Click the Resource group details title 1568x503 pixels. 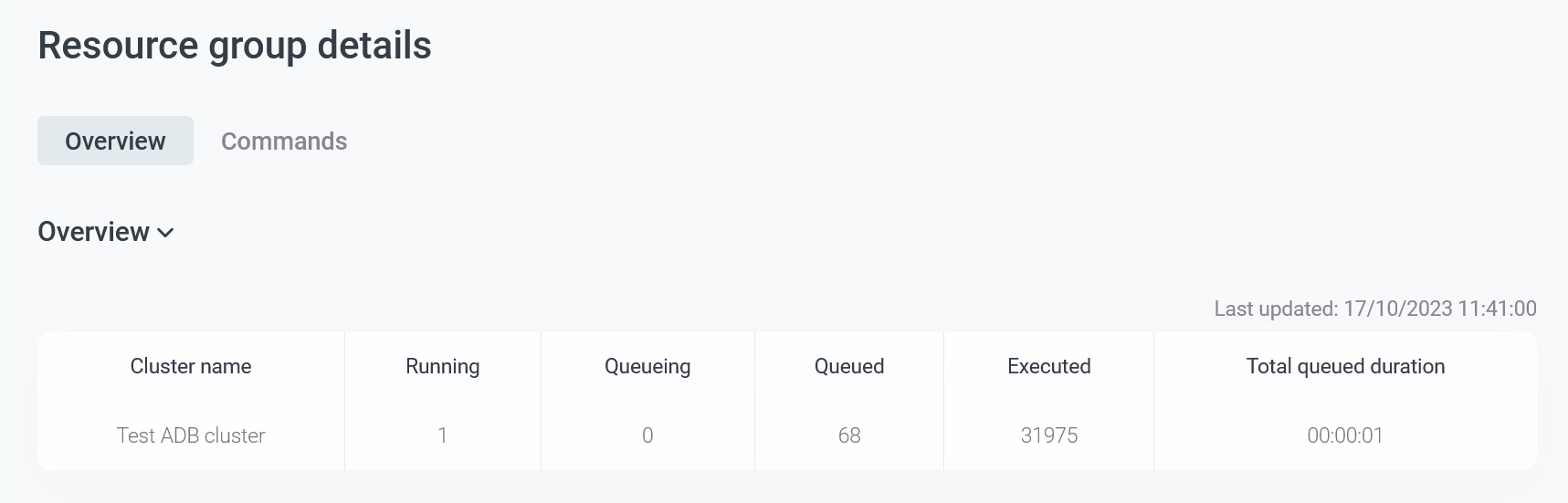tap(235, 46)
